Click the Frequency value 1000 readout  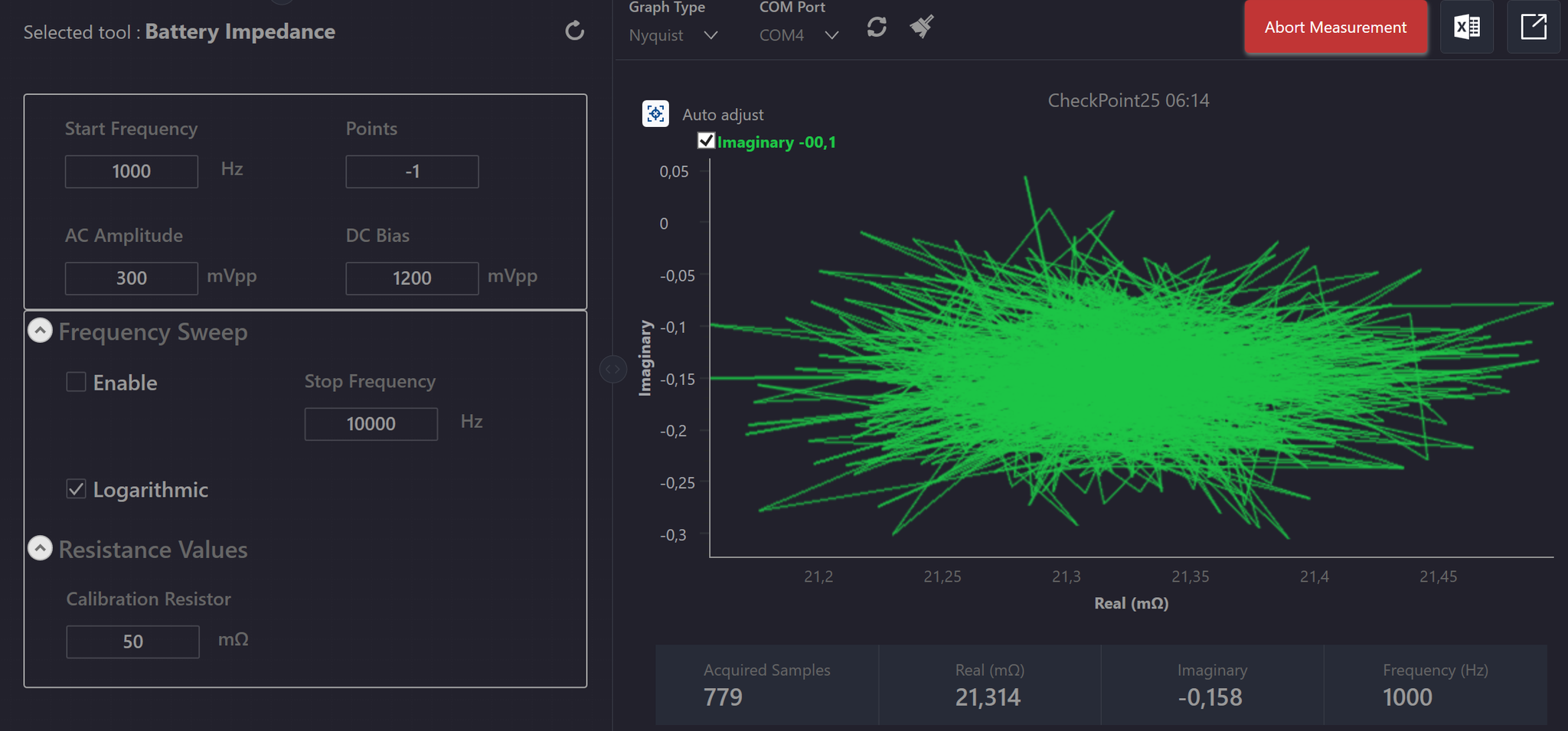tap(1407, 697)
